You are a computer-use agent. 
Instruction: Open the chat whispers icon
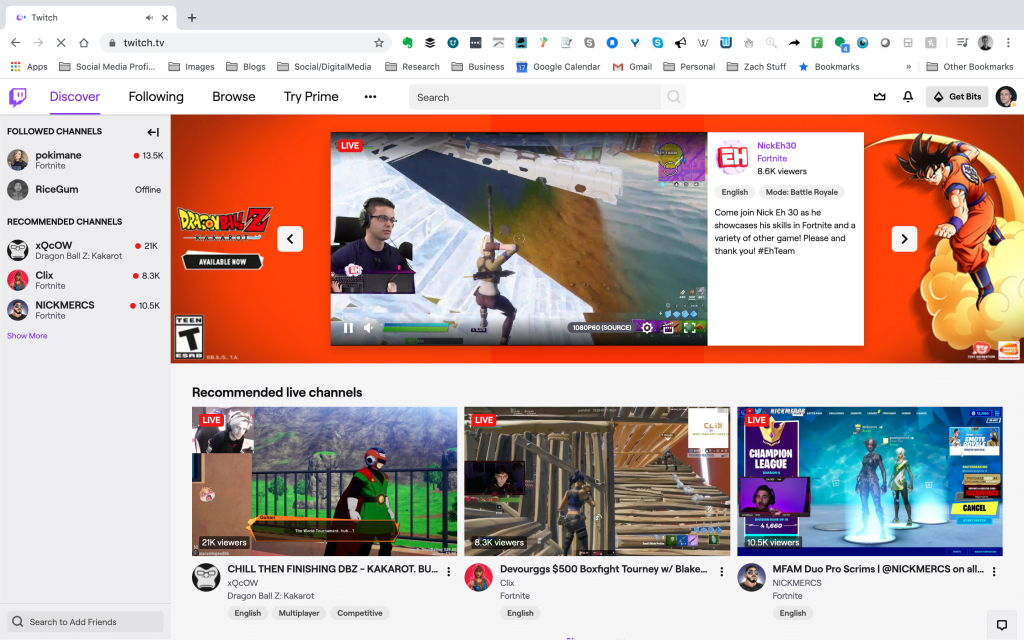coord(1002,624)
